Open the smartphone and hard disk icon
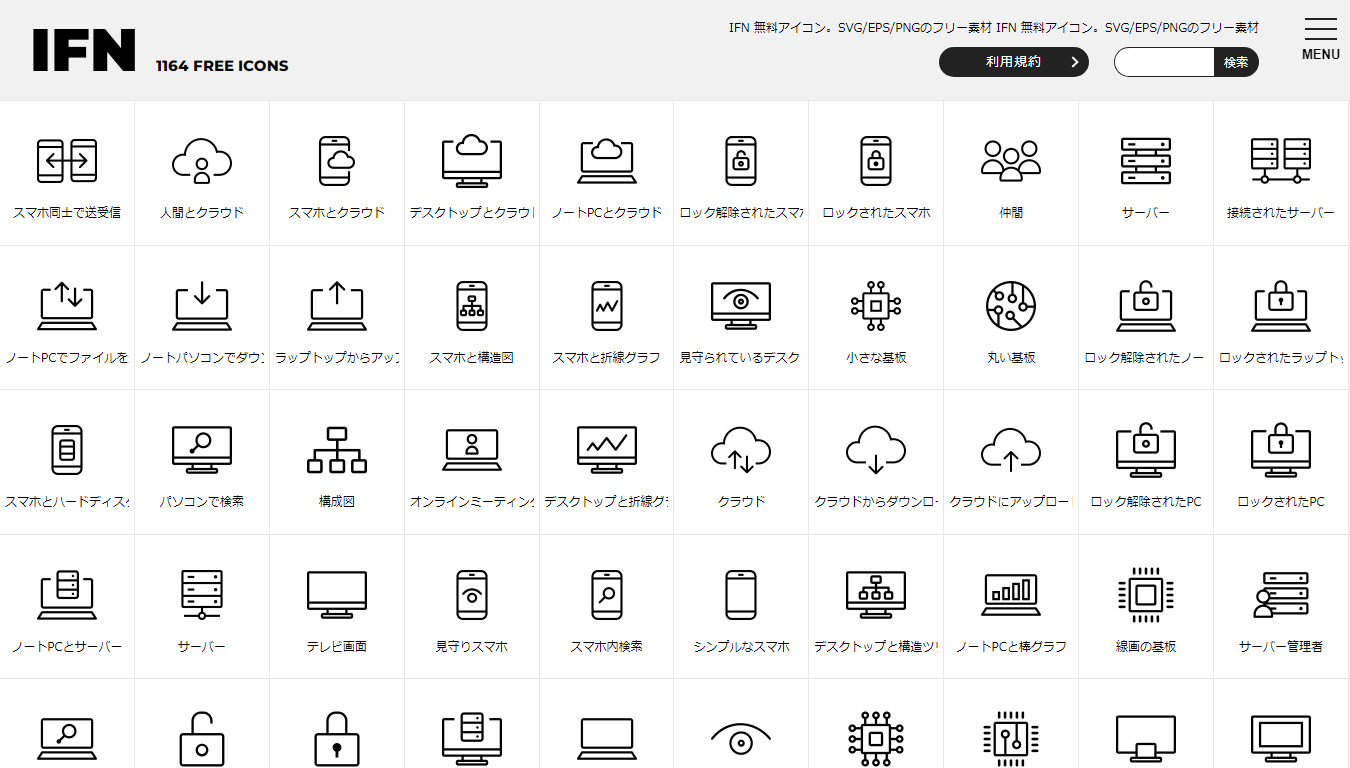The image size is (1350, 768). point(67,450)
